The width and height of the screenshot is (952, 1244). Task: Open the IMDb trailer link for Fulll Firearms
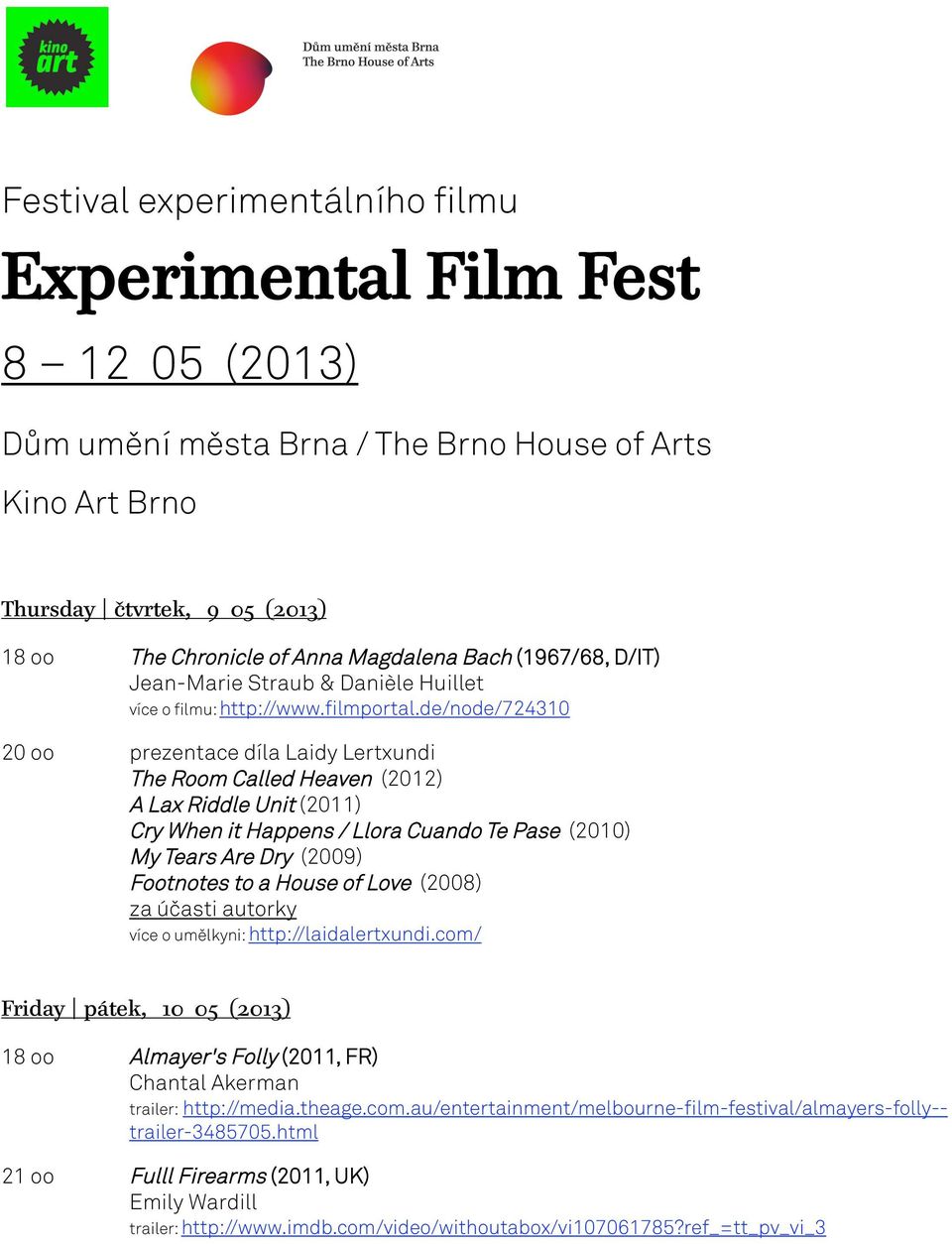[x=504, y=1227]
